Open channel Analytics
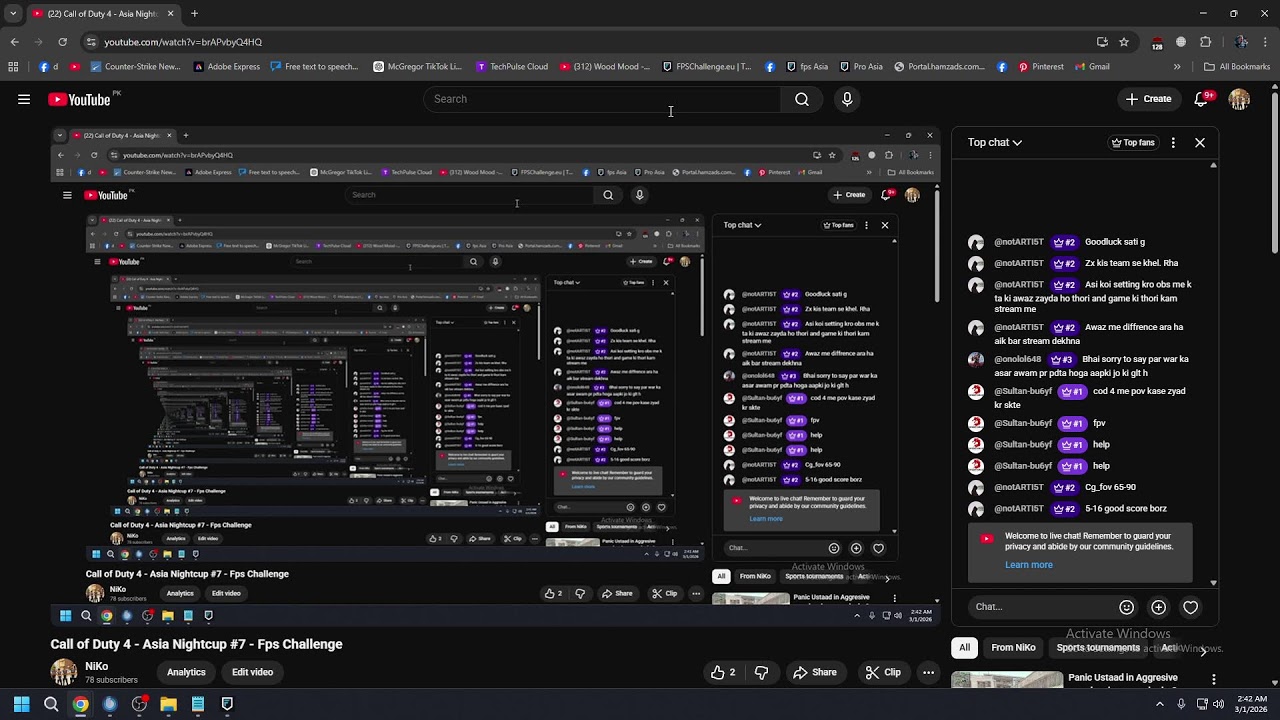The height and width of the screenshot is (720, 1280). pyautogui.click(x=186, y=673)
